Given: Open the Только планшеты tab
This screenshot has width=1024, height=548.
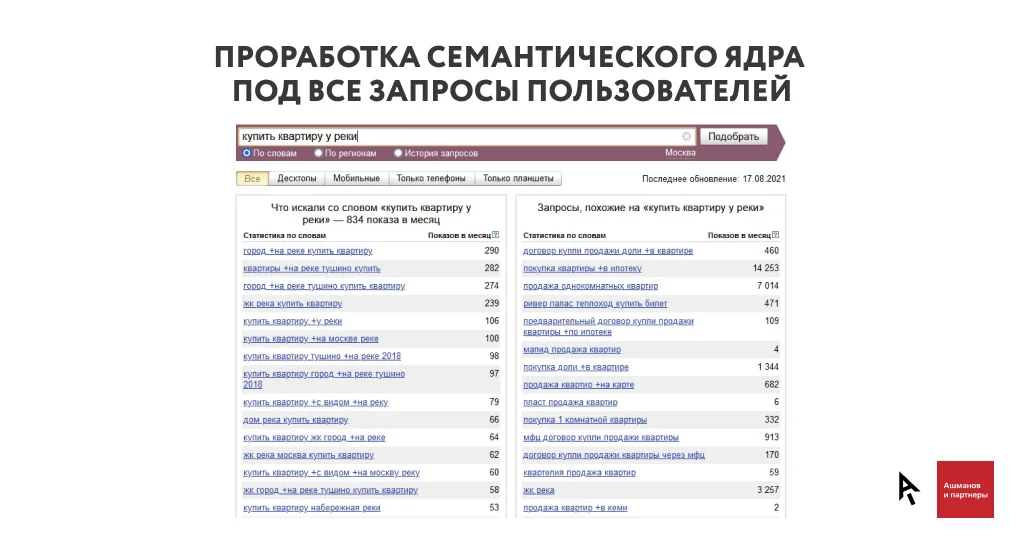Looking at the screenshot, I should tap(517, 179).
